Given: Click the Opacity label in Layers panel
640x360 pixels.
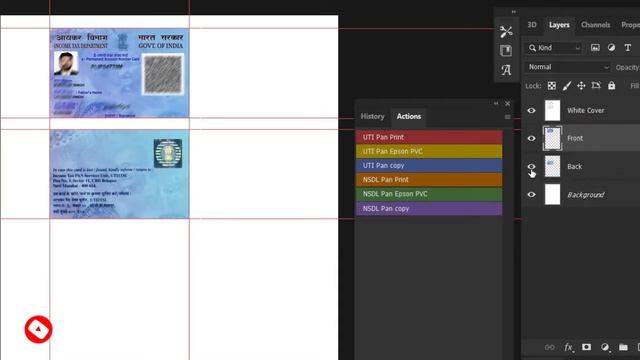Looking at the screenshot, I should (x=627, y=67).
